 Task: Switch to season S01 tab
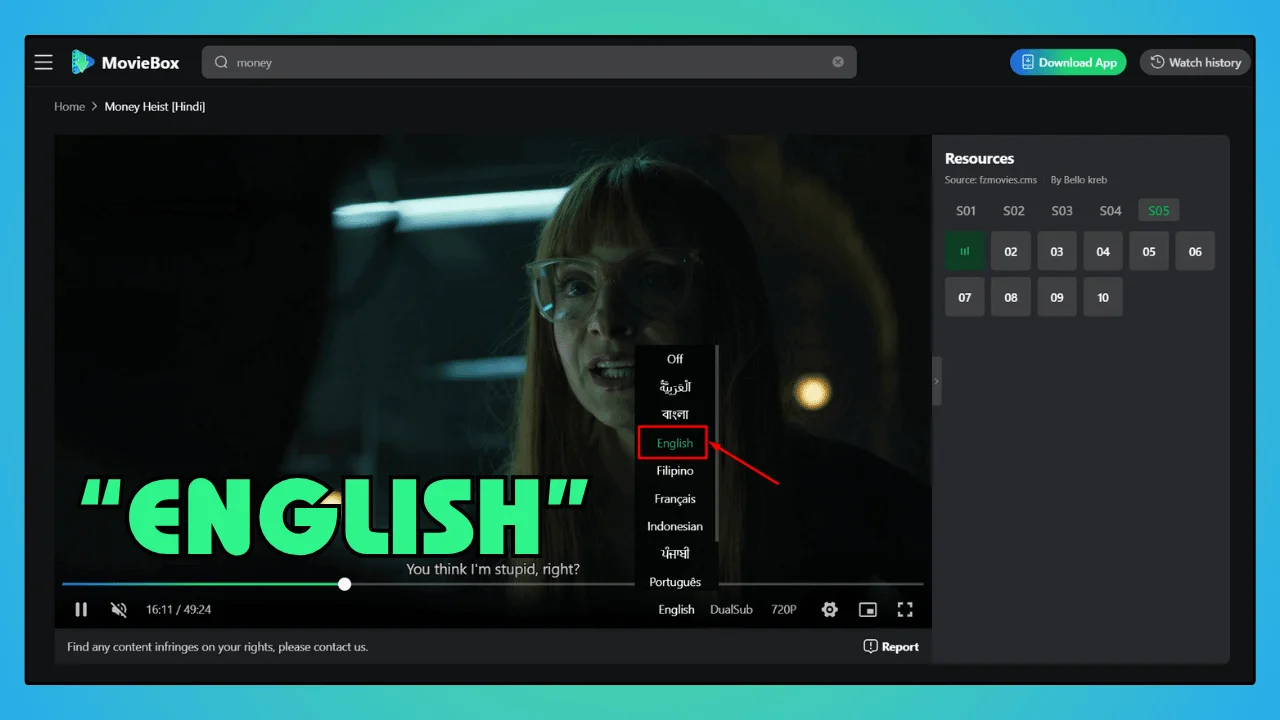966,211
